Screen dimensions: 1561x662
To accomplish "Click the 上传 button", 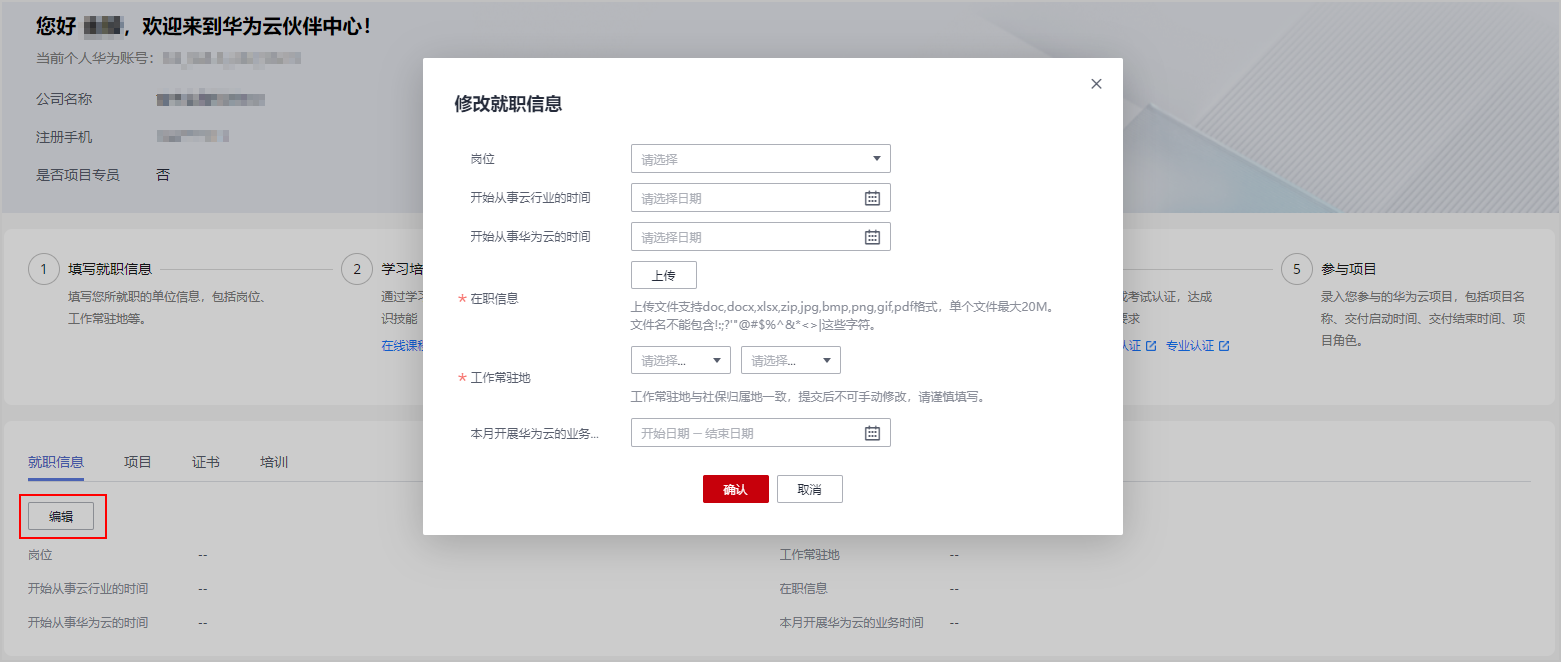I will [664, 275].
